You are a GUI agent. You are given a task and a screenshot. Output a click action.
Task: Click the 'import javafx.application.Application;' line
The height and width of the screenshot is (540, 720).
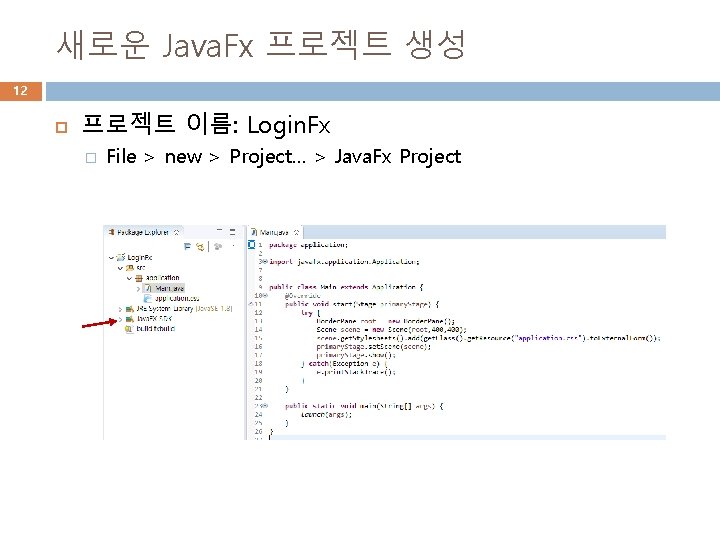click(344, 261)
